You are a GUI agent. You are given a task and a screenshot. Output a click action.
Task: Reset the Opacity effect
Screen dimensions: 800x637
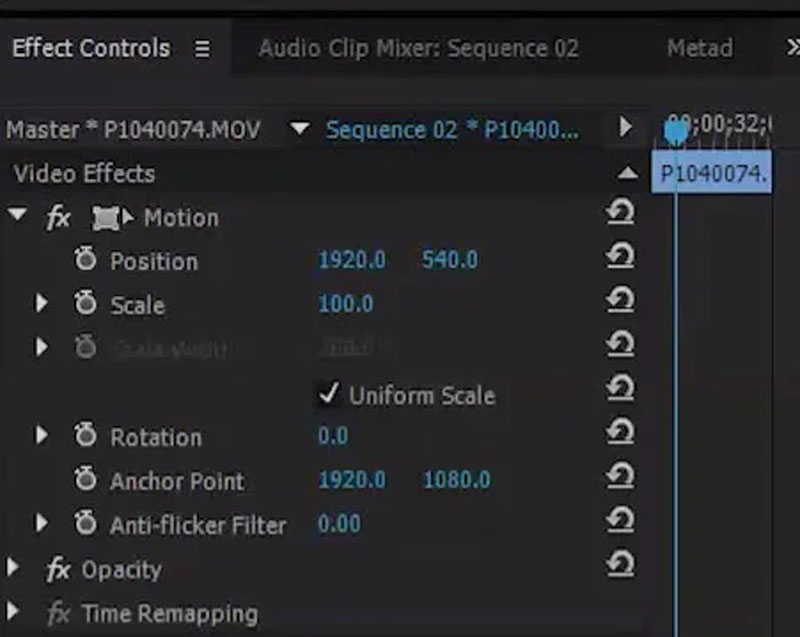click(620, 564)
